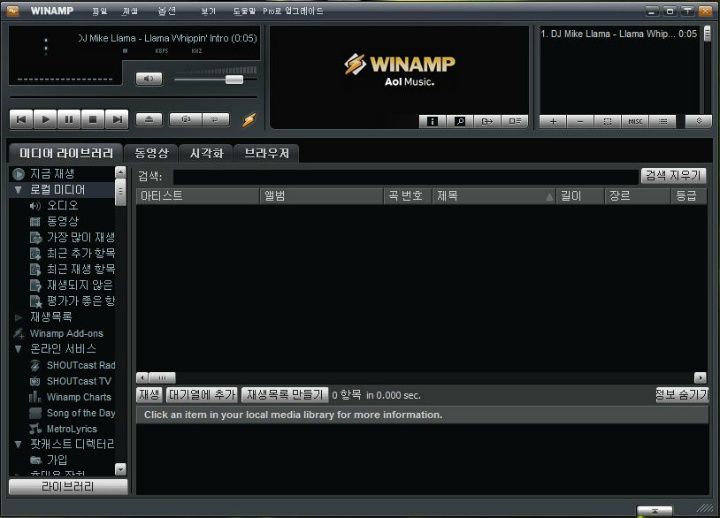Click the track list scroll-right arrow

tap(700, 377)
